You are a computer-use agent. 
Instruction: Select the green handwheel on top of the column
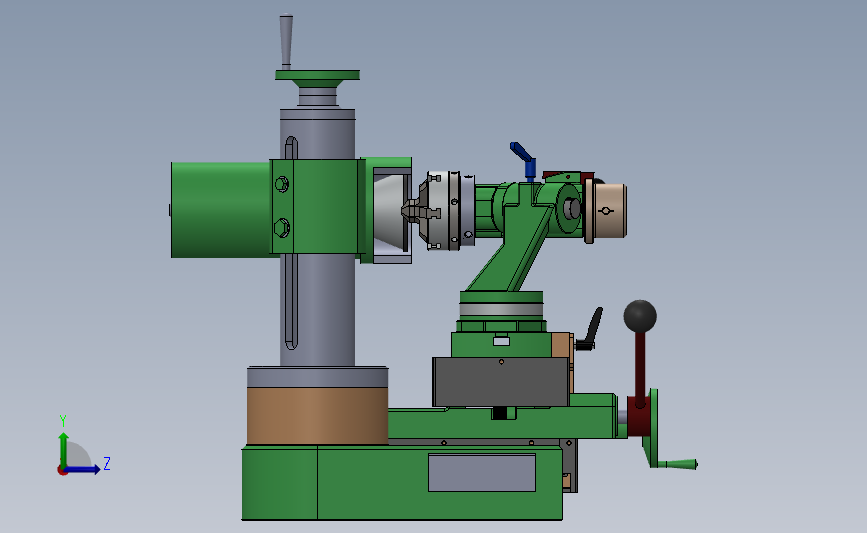(x=317, y=81)
